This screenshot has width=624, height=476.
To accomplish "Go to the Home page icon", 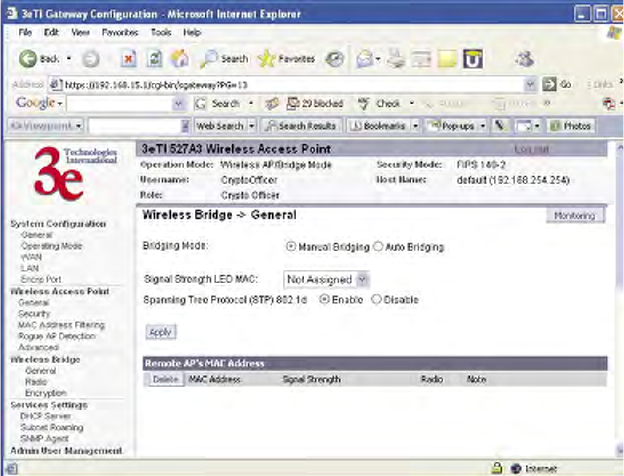I will 179,59.
